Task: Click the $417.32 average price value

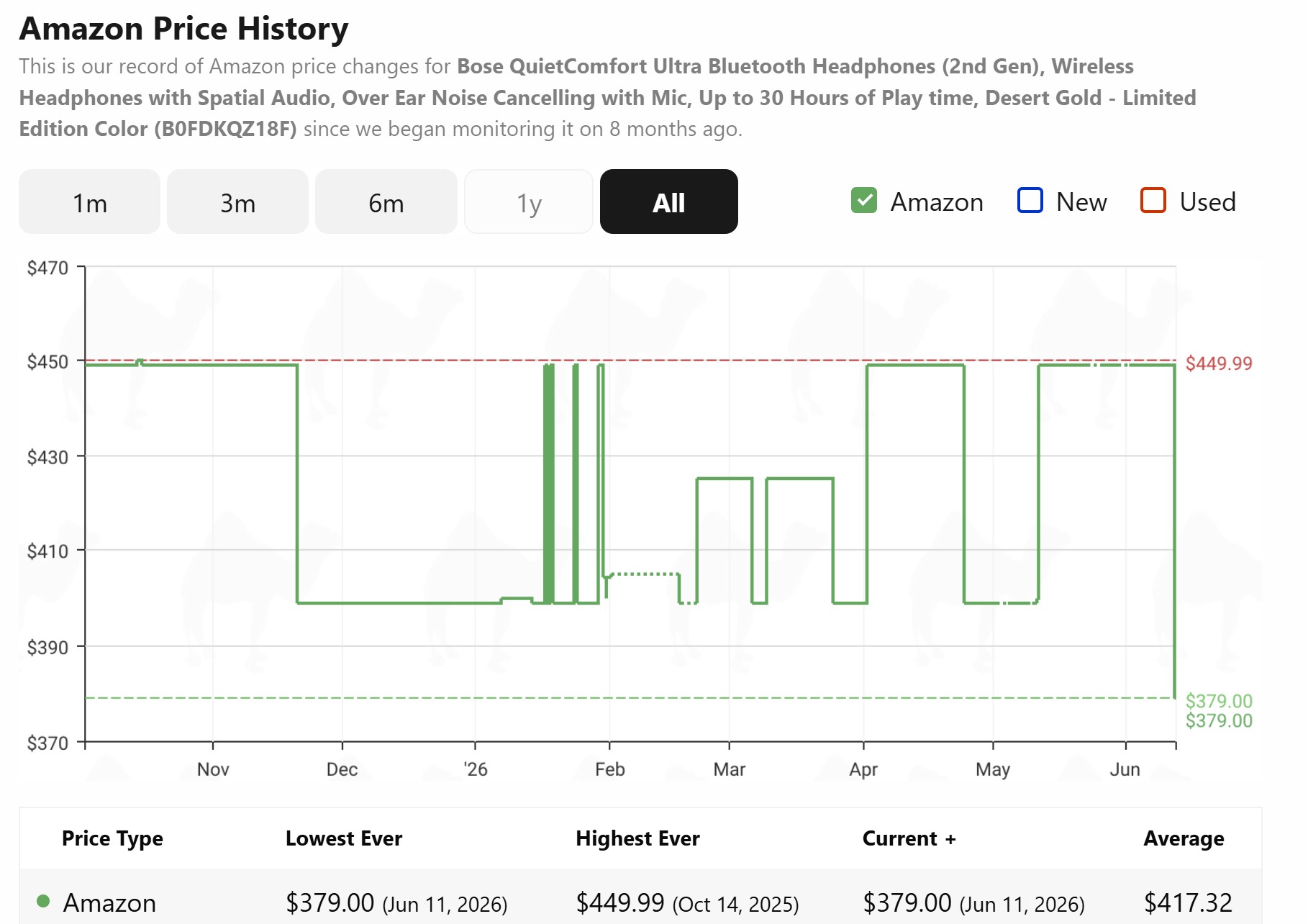Action: click(x=1188, y=902)
